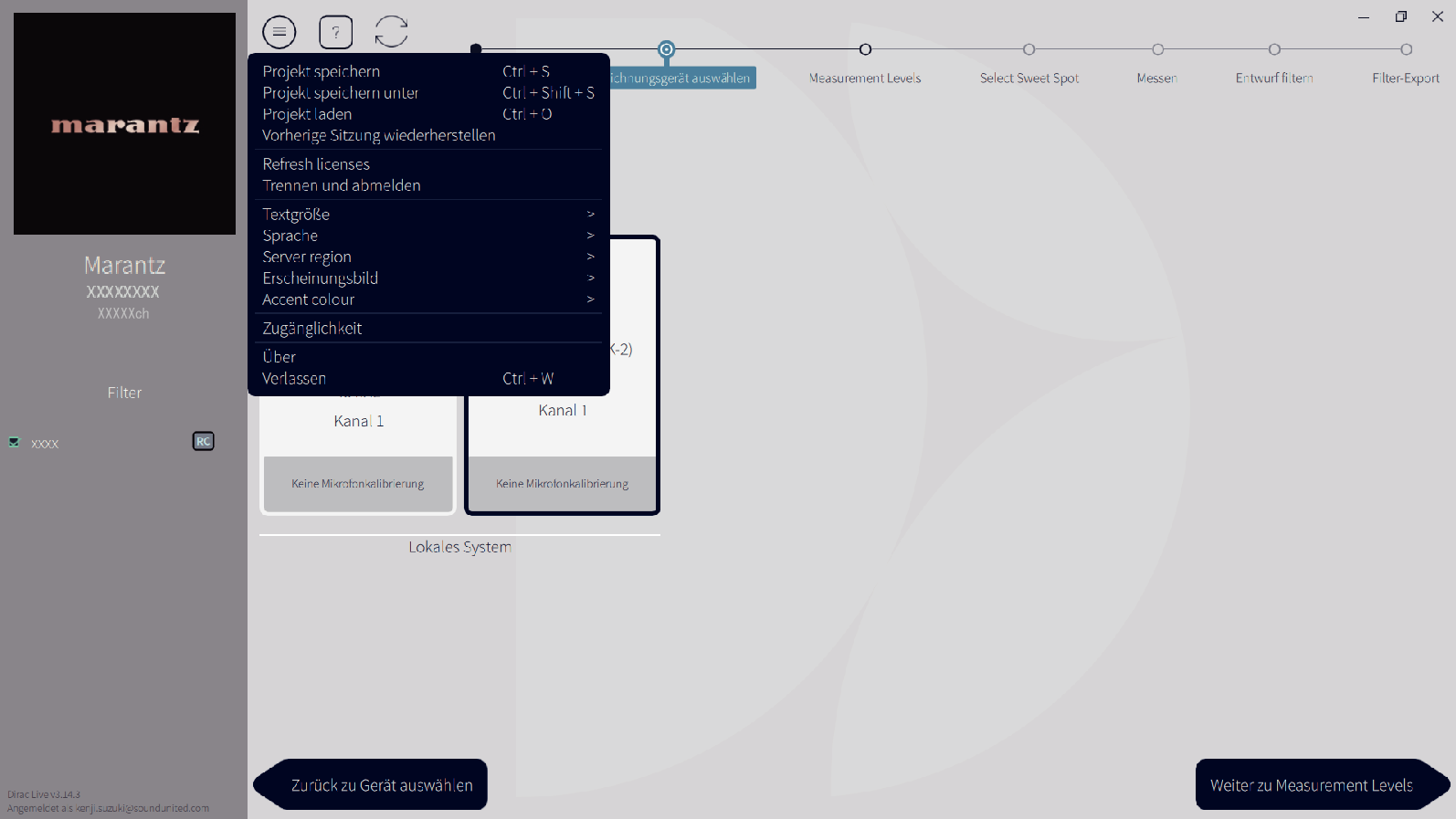Click the Lokales System label
This screenshot has height=819, width=1456.
(459, 547)
